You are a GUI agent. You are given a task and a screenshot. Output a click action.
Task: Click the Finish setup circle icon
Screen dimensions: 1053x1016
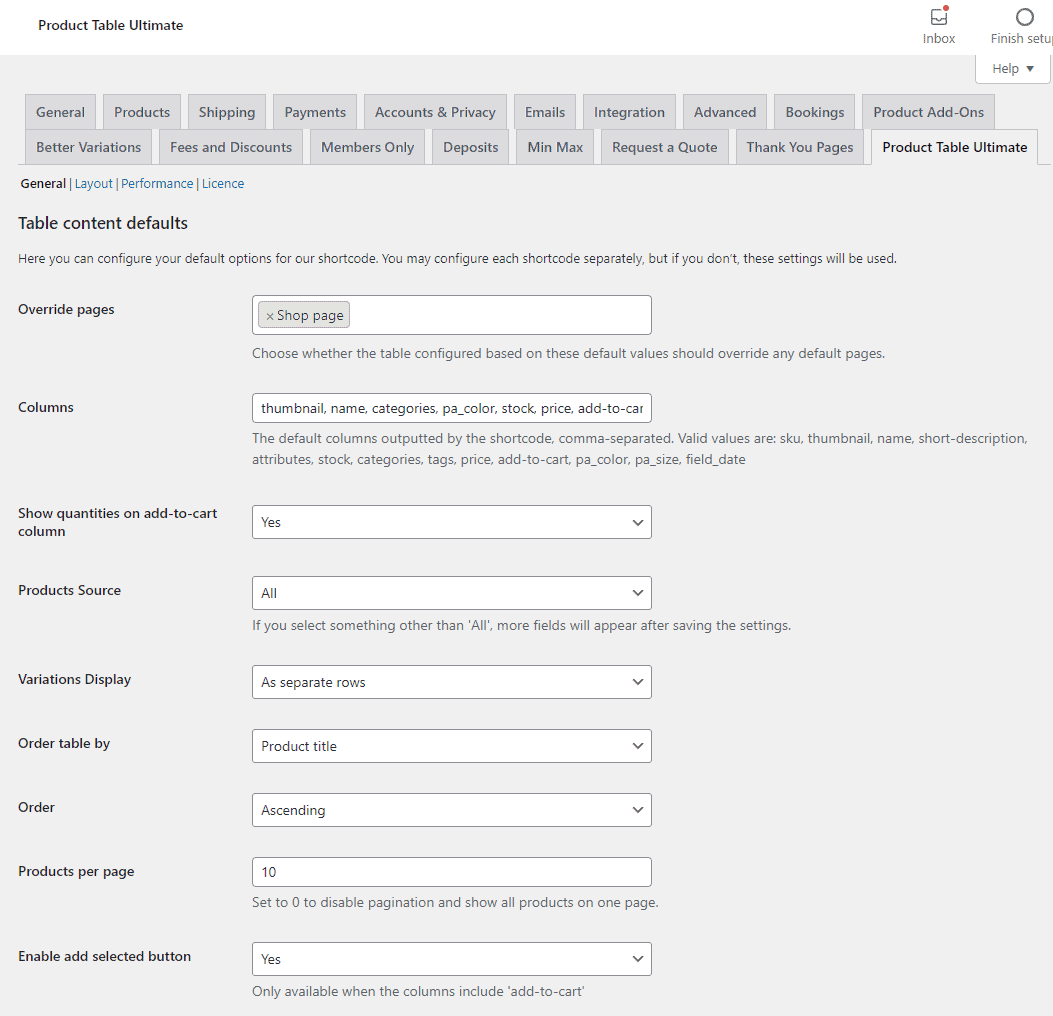tap(1024, 17)
